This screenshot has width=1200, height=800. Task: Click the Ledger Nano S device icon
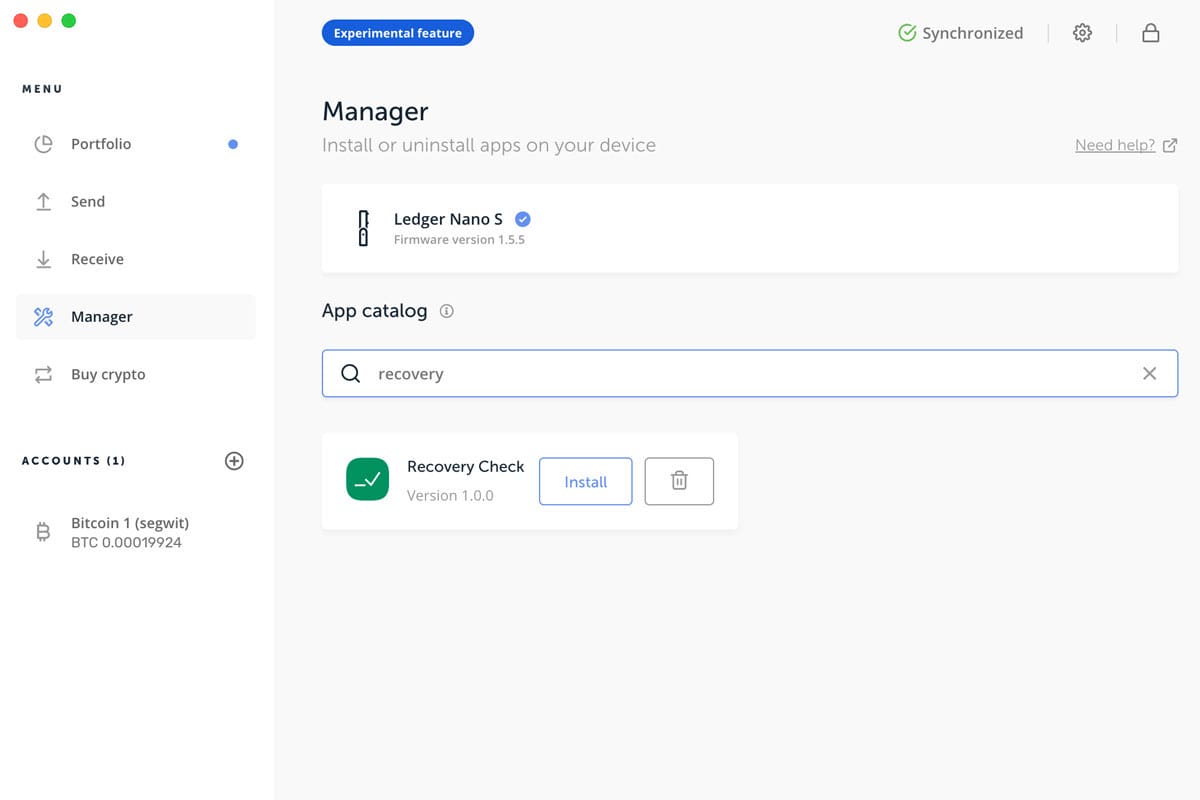pos(363,228)
